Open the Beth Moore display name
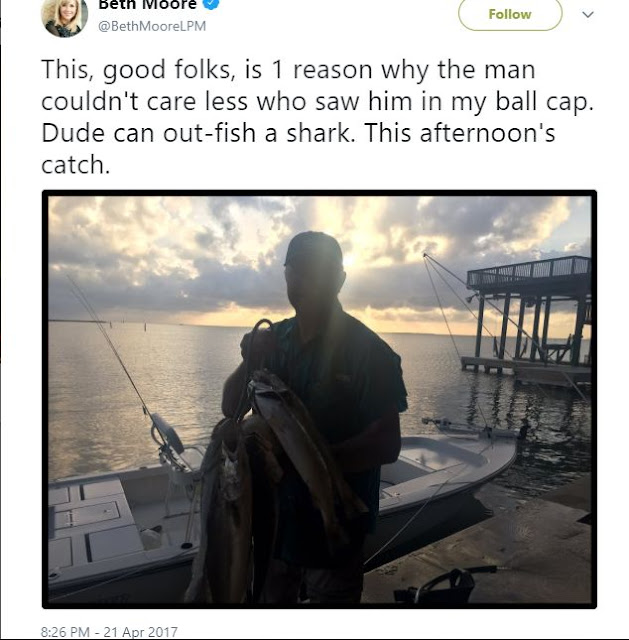The height and width of the screenshot is (640, 629). pyautogui.click(x=147, y=4)
